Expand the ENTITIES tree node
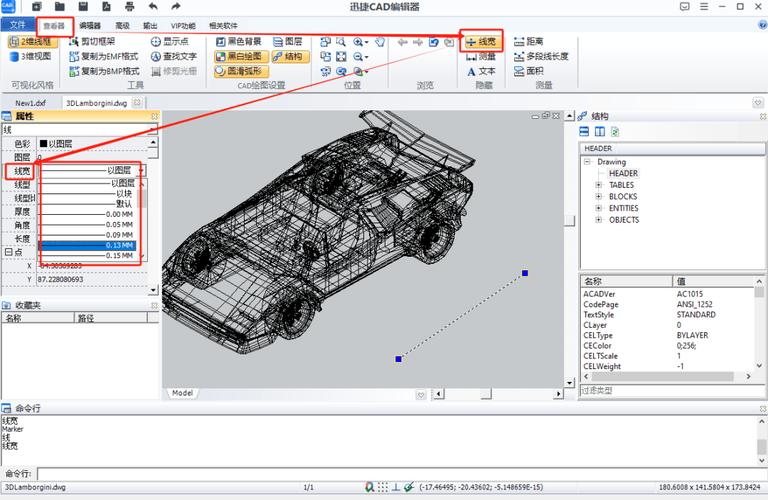Screen dimensions: 768x500 [599, 208]
